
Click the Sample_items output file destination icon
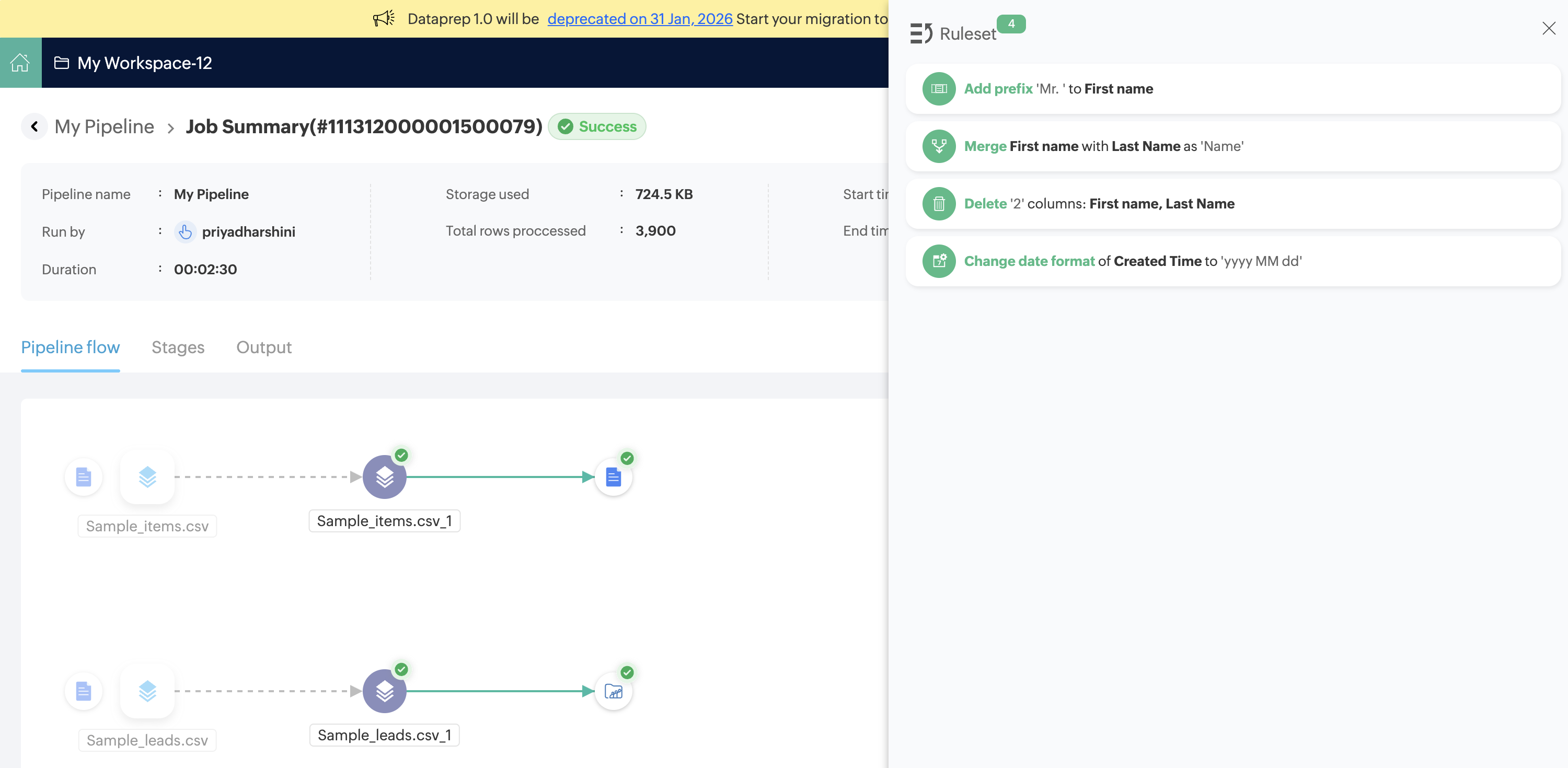pyautogui.click(x=613, y=477)
